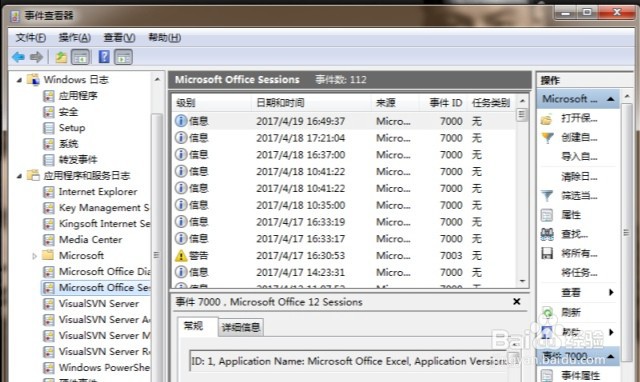Image resolution: width=640 pixels, height=382 pixels.
Task: Collapse the 应用程序和服务日志 tree node
Action: point(19,176)
